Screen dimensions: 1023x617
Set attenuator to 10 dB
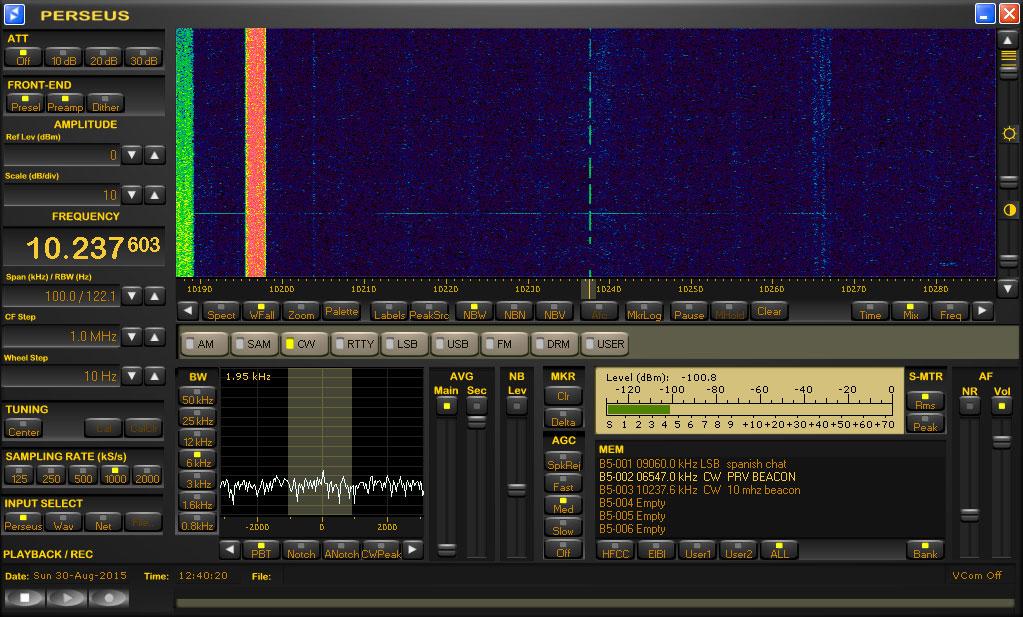click(x=63, y=57)
